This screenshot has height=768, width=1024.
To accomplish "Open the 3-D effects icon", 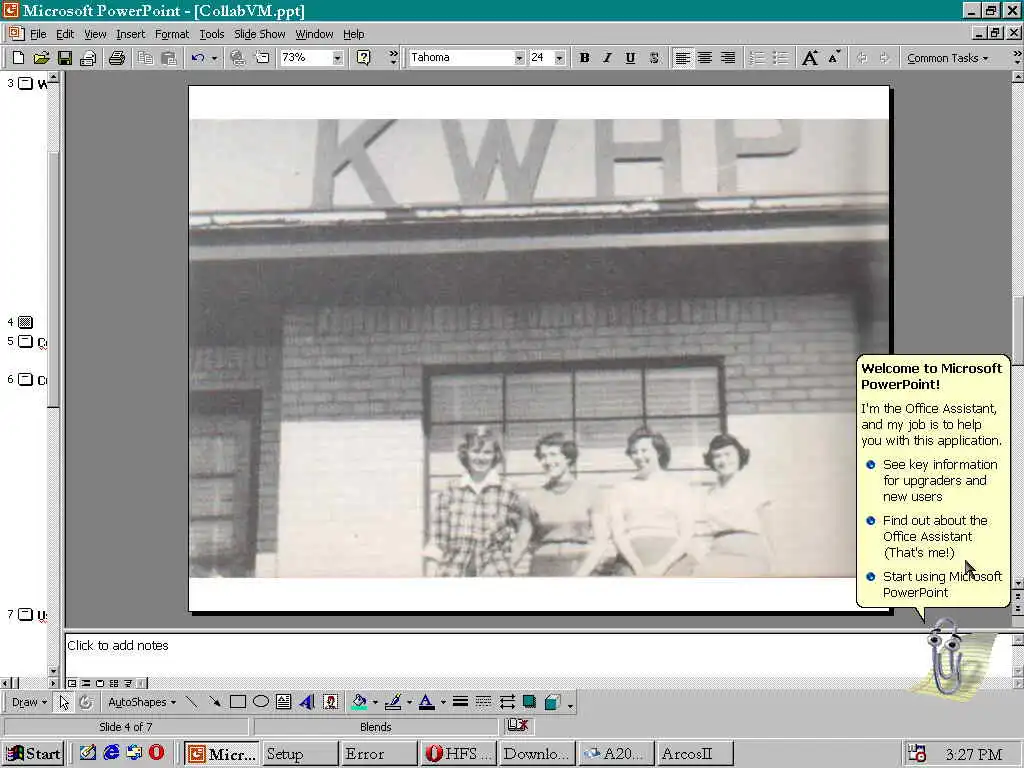I will pyautogui.click(x=552, y=702).
